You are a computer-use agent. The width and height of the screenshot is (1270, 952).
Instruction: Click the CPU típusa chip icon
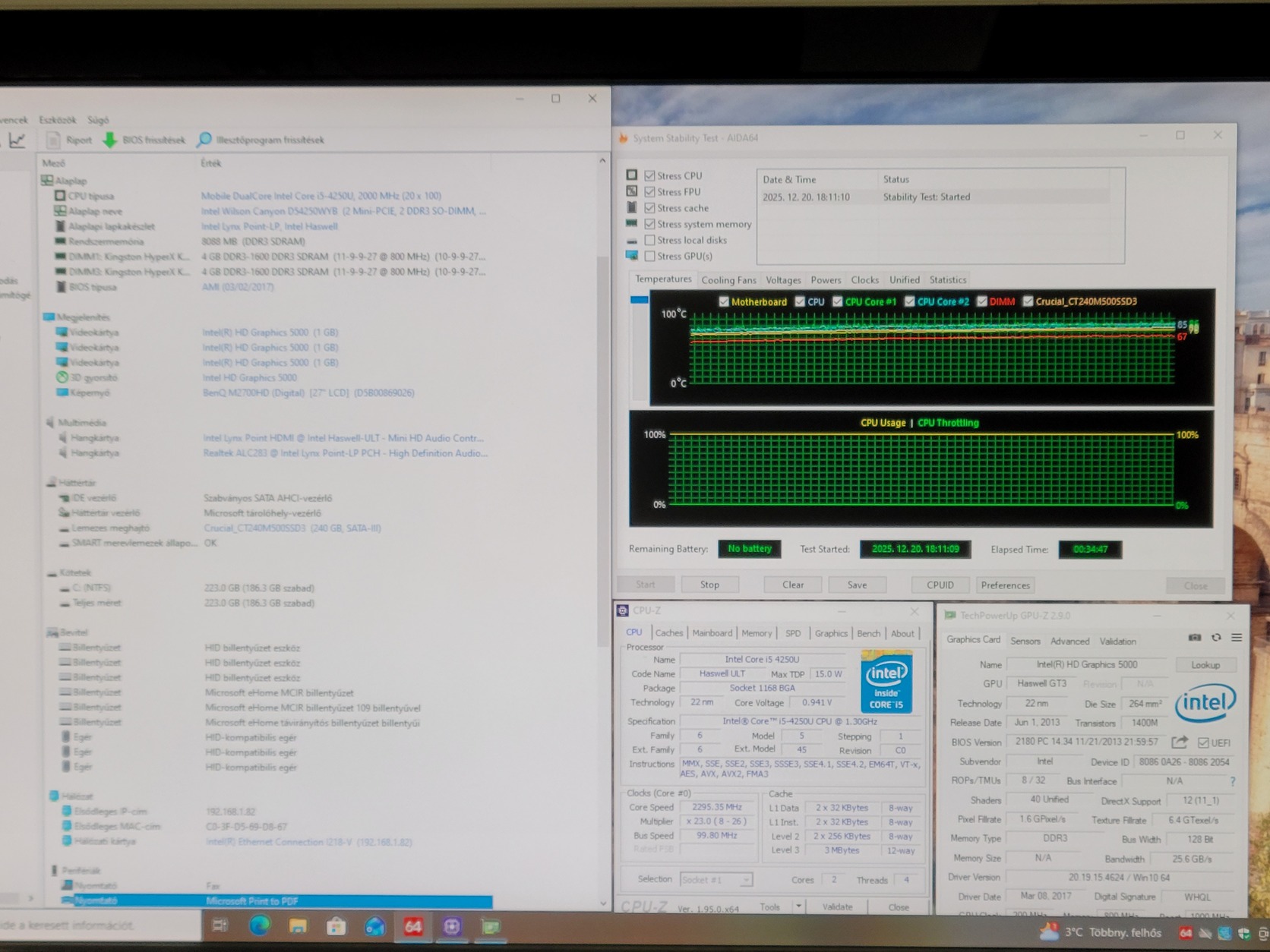tap(60, 196)
